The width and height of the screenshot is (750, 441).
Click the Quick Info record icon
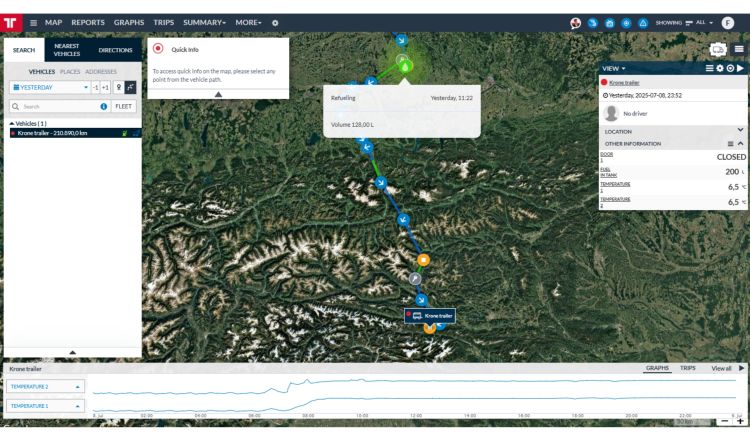(x=158, y=49)
